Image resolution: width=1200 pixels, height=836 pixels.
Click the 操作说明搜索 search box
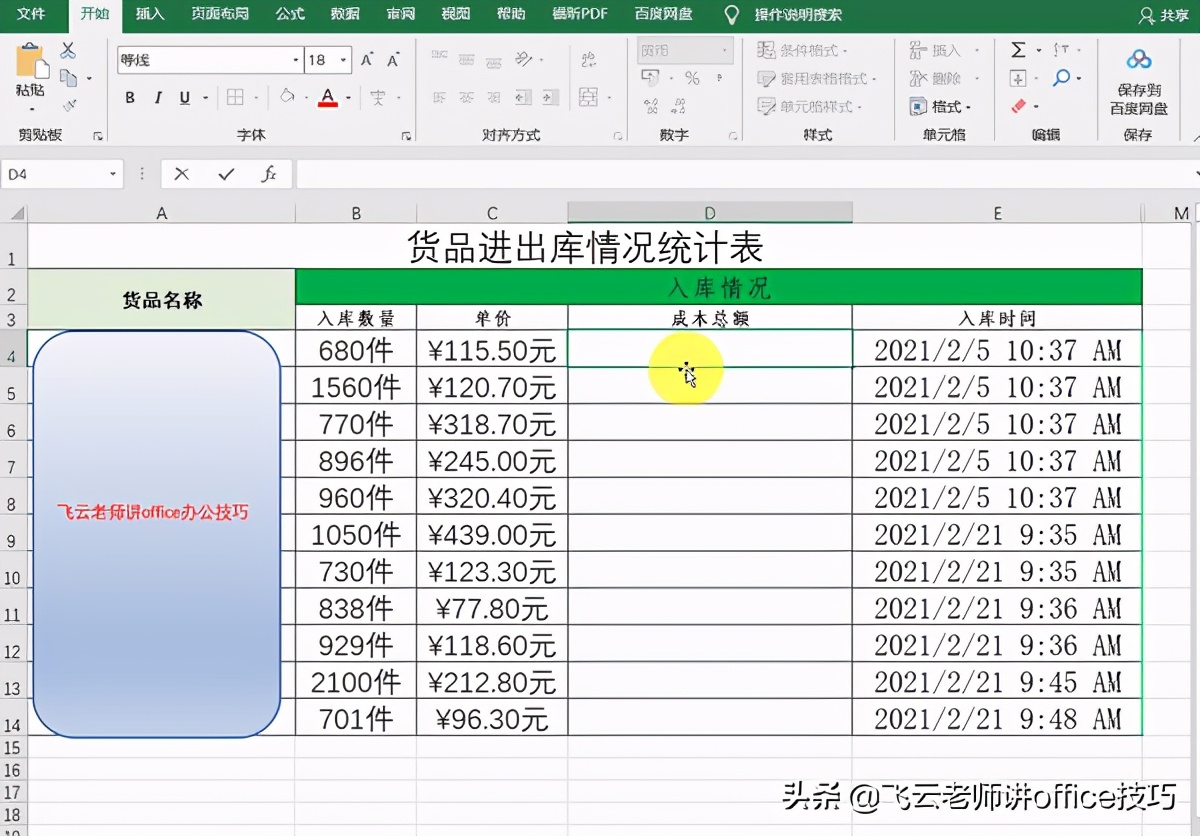[798, 15]
